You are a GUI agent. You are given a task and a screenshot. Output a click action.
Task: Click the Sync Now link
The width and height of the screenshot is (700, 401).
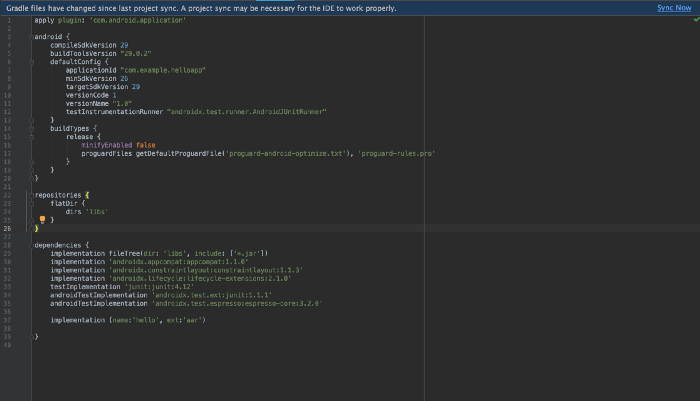pyautogui.click(x=674, y=8)
